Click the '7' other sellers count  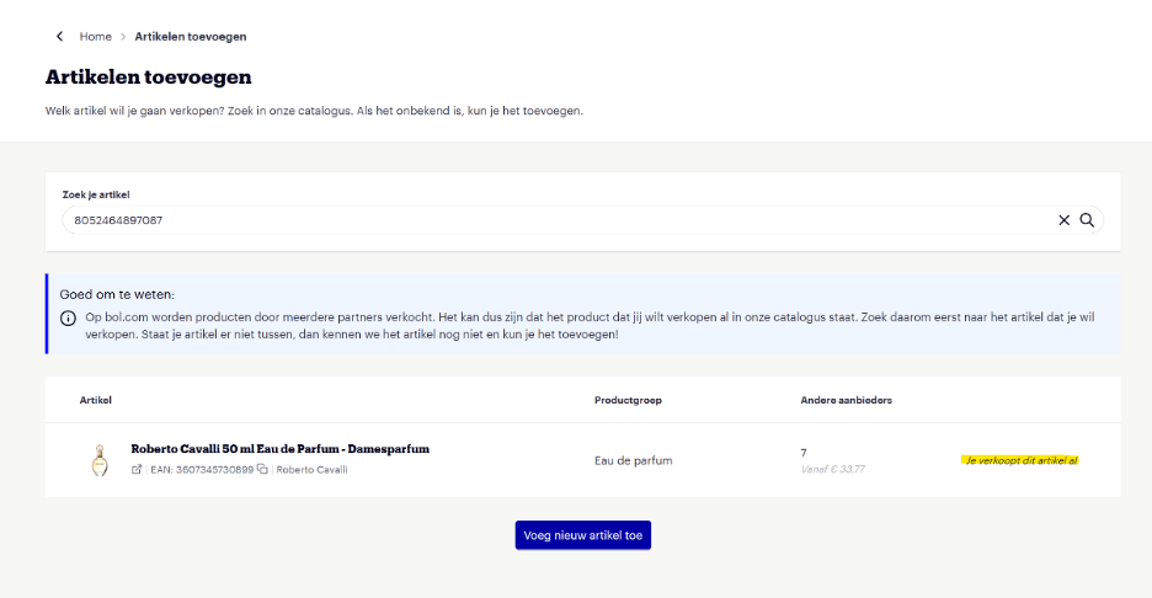point(803,453)
